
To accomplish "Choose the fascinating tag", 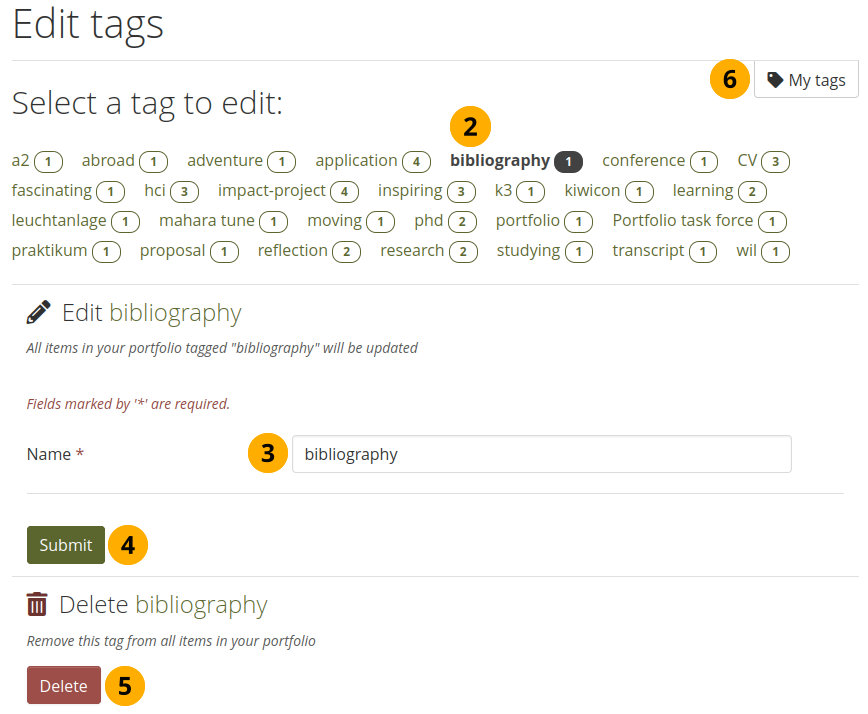I will point(52,190).
